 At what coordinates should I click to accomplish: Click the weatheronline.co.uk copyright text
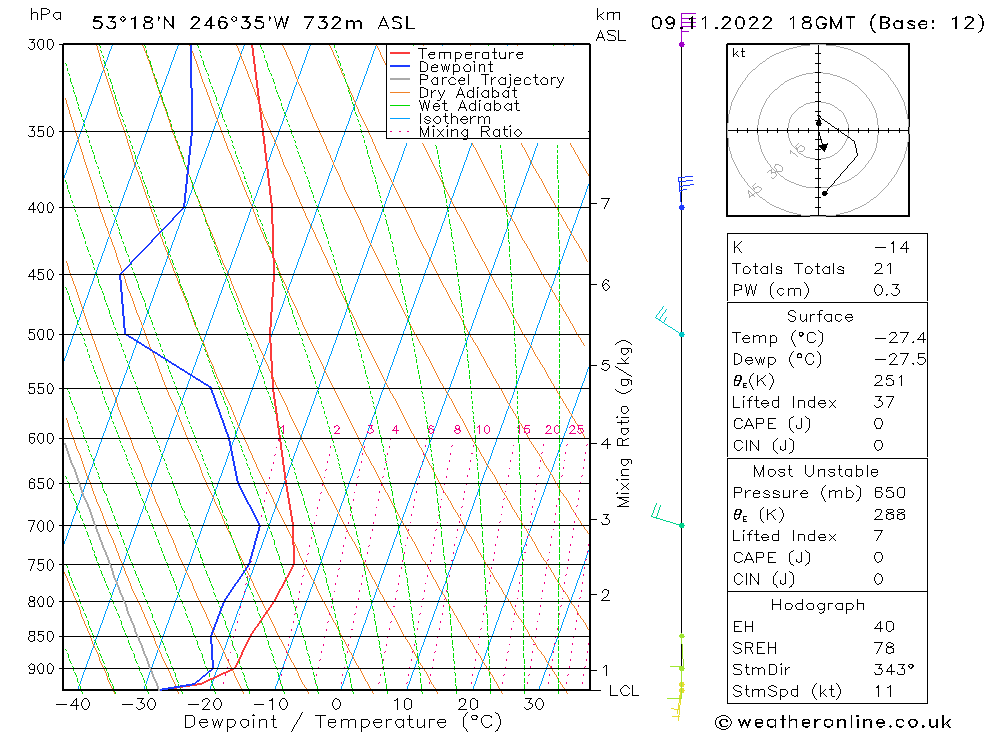click(833, 722)
